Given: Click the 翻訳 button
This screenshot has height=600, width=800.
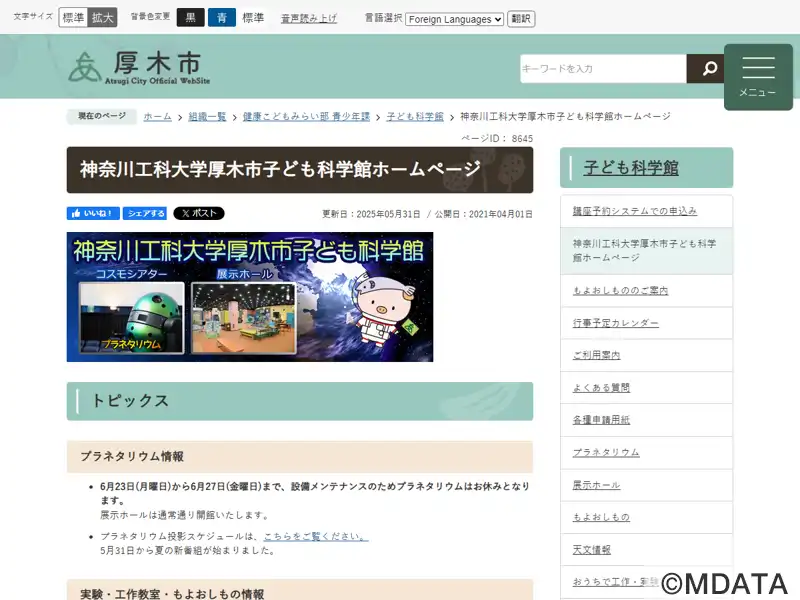Looking at the screenshot, I should pyautogui.click(x=521, y=19).
